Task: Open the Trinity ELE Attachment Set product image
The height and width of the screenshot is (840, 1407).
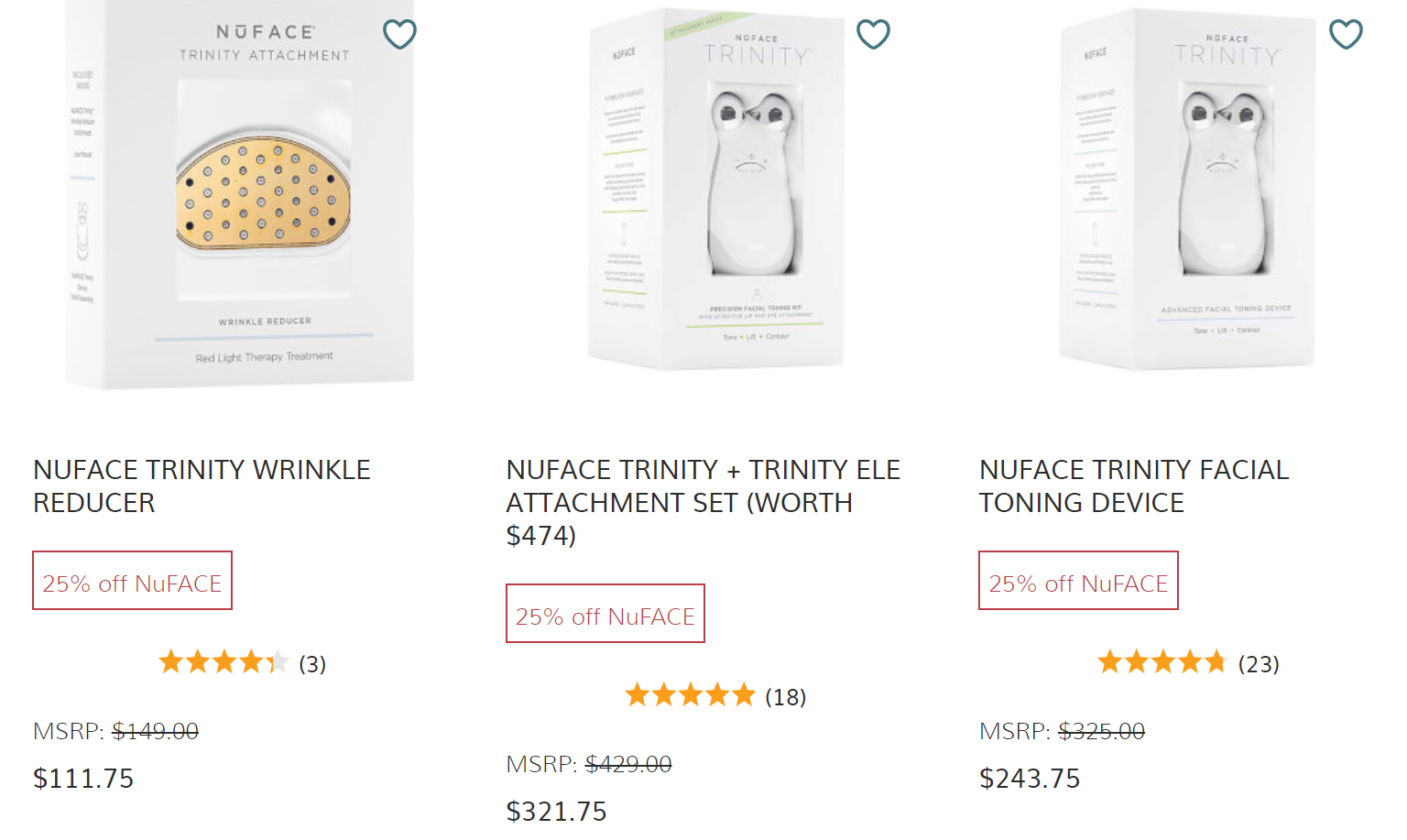Action: 714,192
